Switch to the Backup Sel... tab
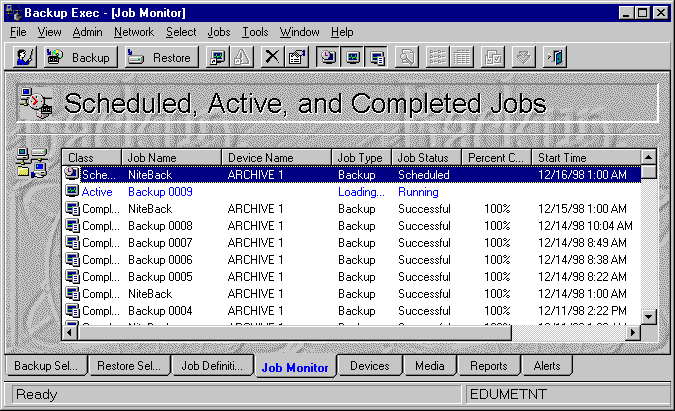Image resolution: width=675 pixels, height=411 pixels. [x=46, y=366]
